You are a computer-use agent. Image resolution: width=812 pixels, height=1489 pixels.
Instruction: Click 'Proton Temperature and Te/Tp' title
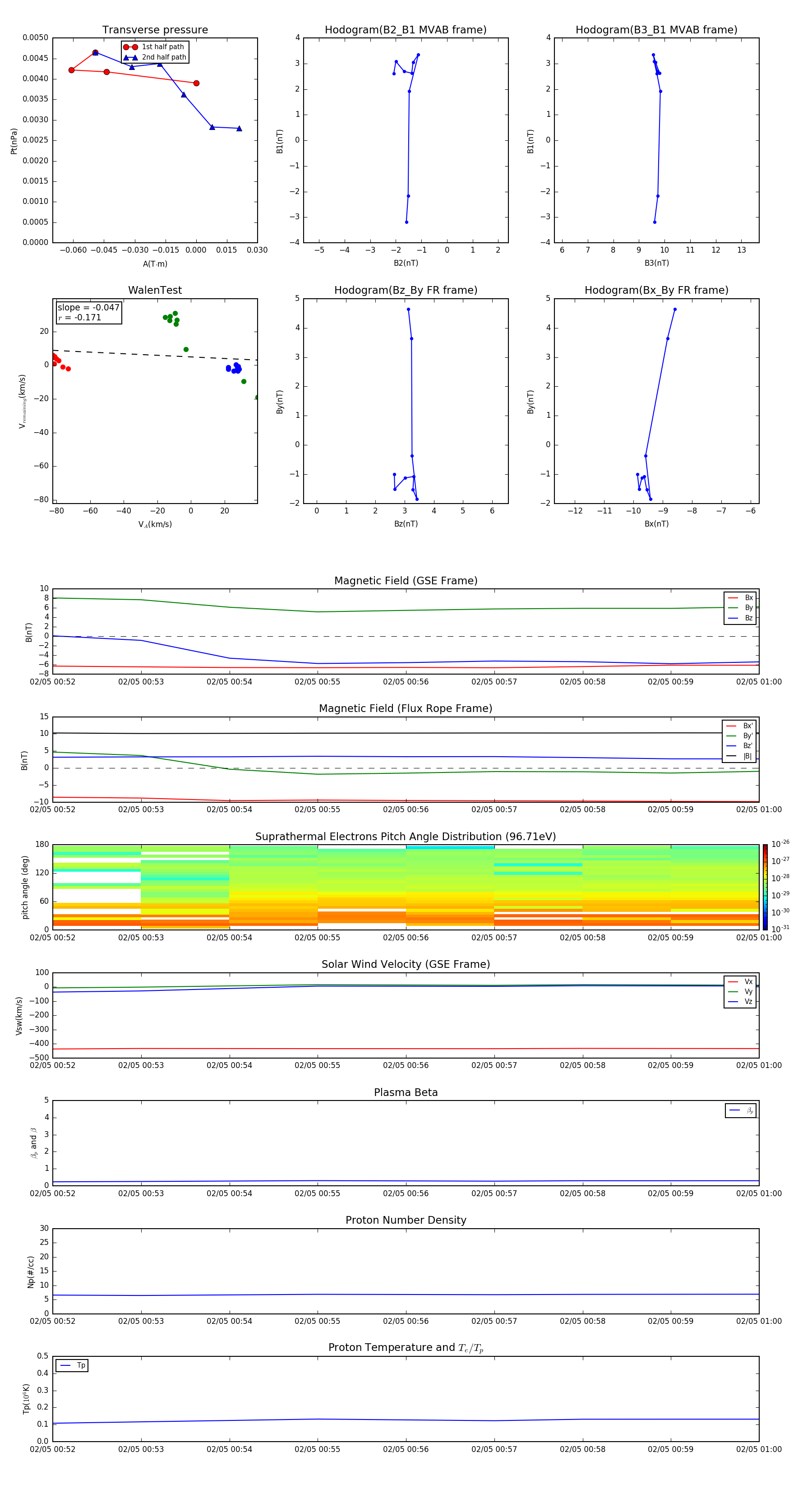click(406, 1348)
